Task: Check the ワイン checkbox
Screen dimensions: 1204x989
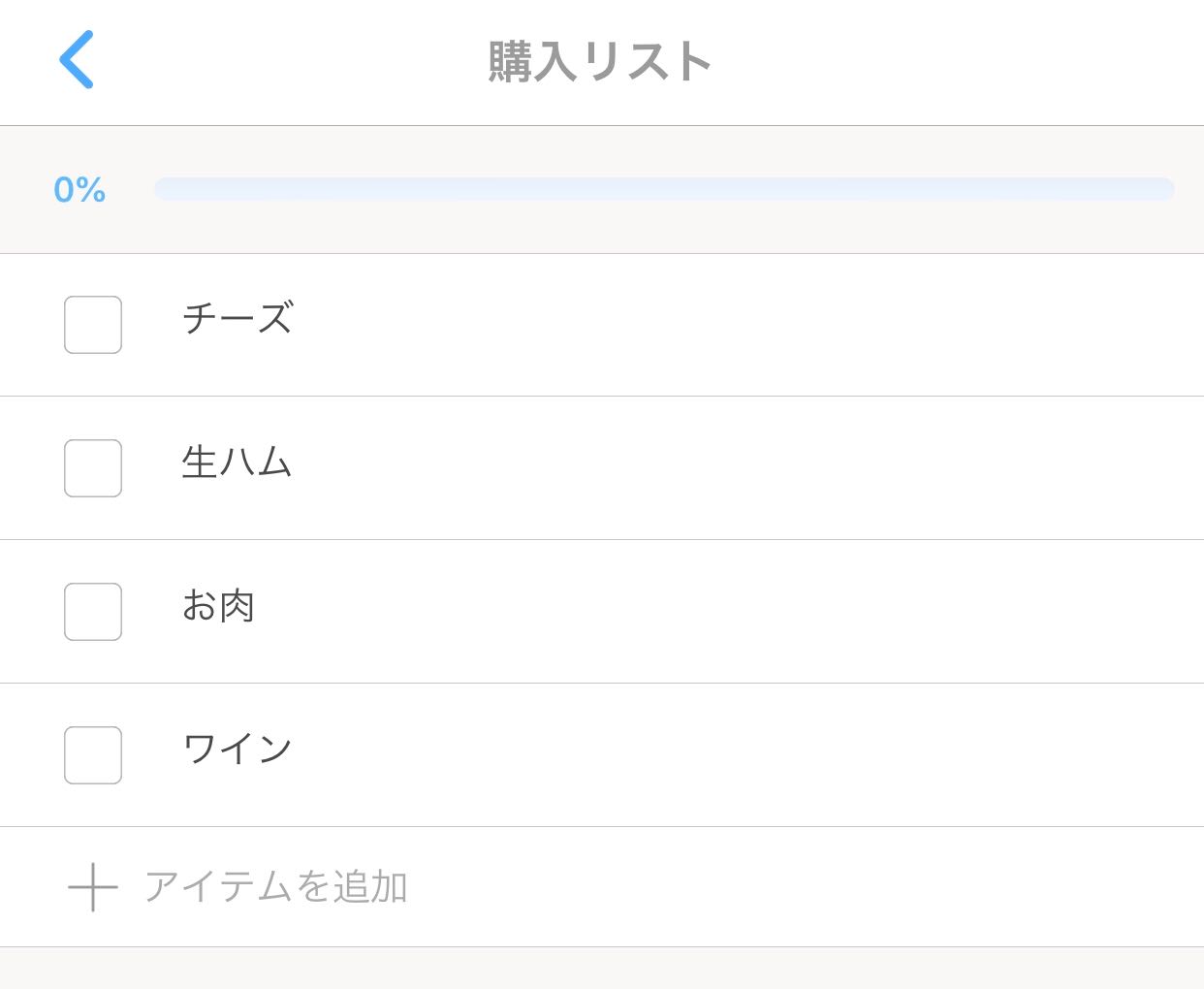Action: [x=92, y=754]
